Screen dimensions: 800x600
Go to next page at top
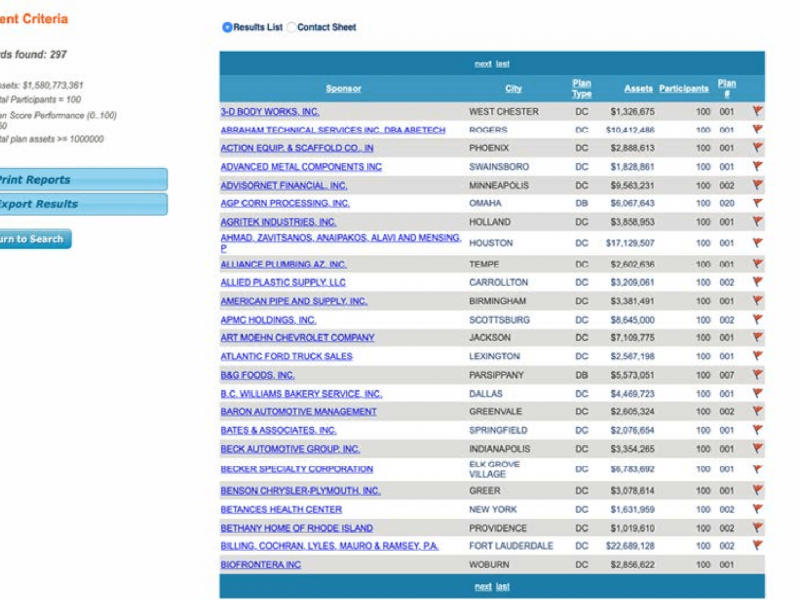(x=483, y=64)
